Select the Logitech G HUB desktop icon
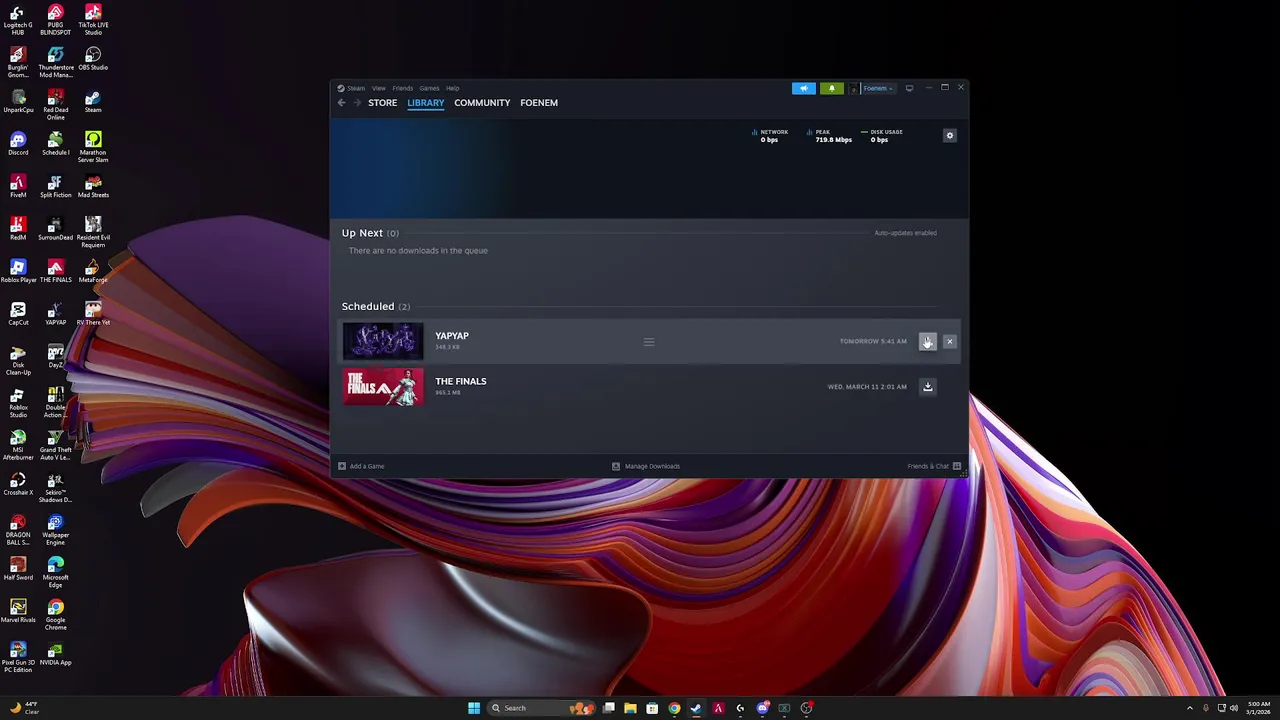Image resolution: width=1280 pixels, height=720 pixels. click(x=18, y=21)
